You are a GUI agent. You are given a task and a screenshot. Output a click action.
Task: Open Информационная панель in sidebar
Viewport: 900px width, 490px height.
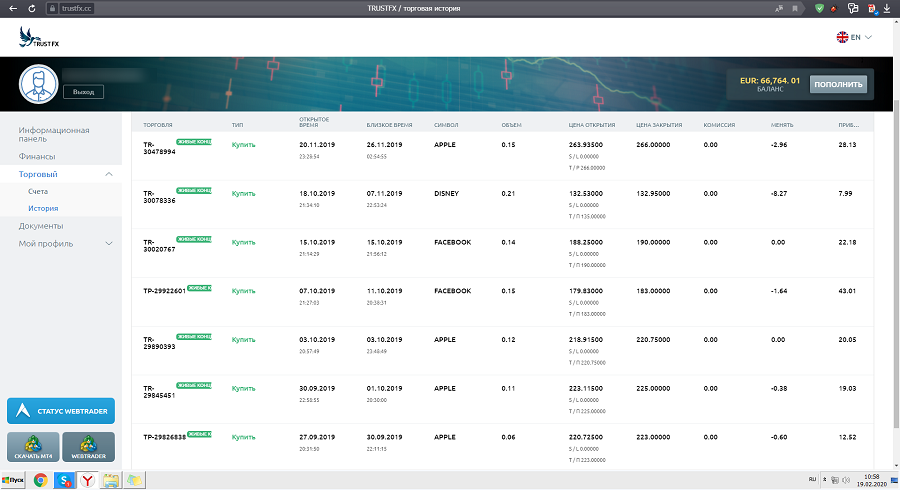(x=54, y=134)
